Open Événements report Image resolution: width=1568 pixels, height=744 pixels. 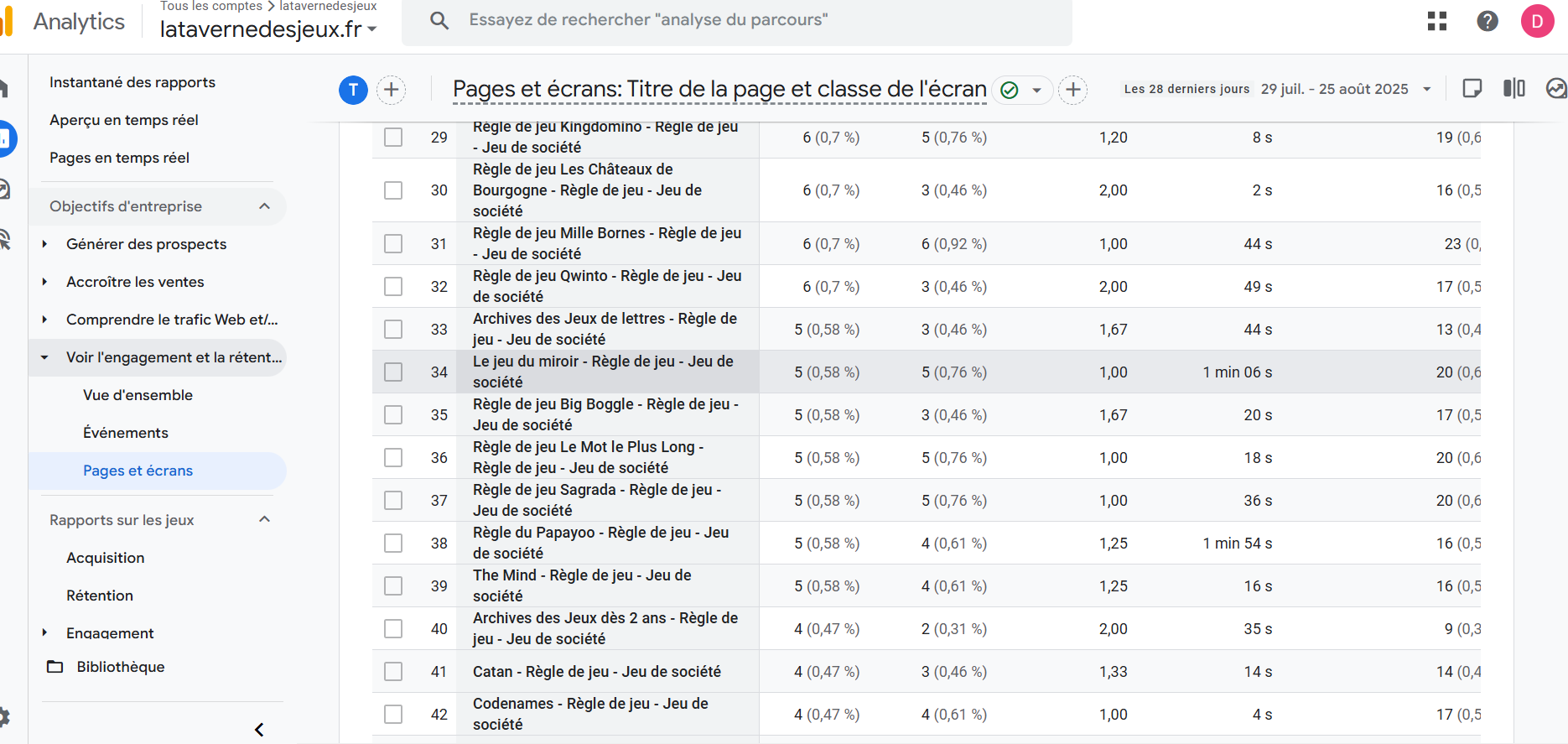pos(126,433)
